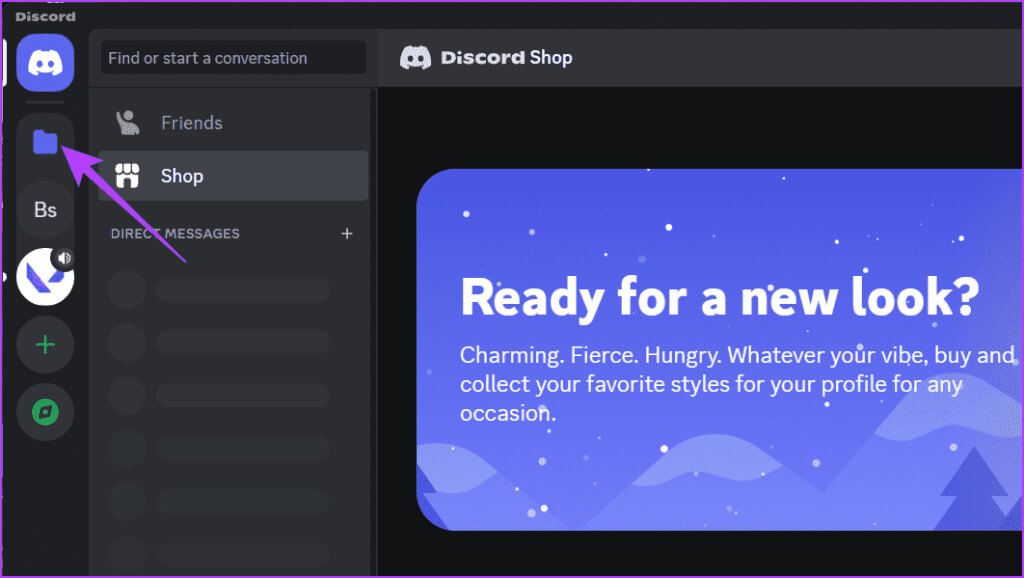Viewport: 1024px width, 578px height.
Task: Click the Discord logo in Shop header
Action: [415, 57]
